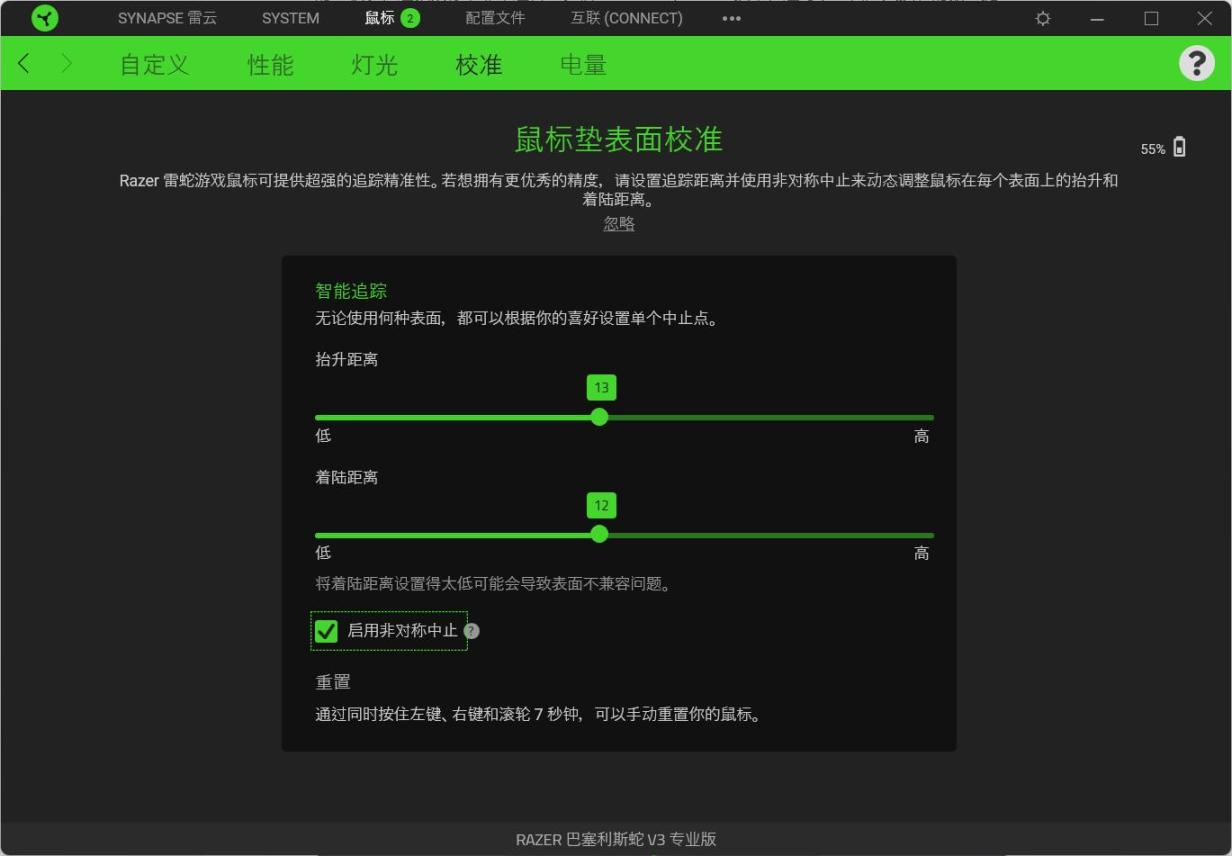Switch to 互联 (CONNECT)
This screenshot has width=1232, height=856.
point(626,17)
